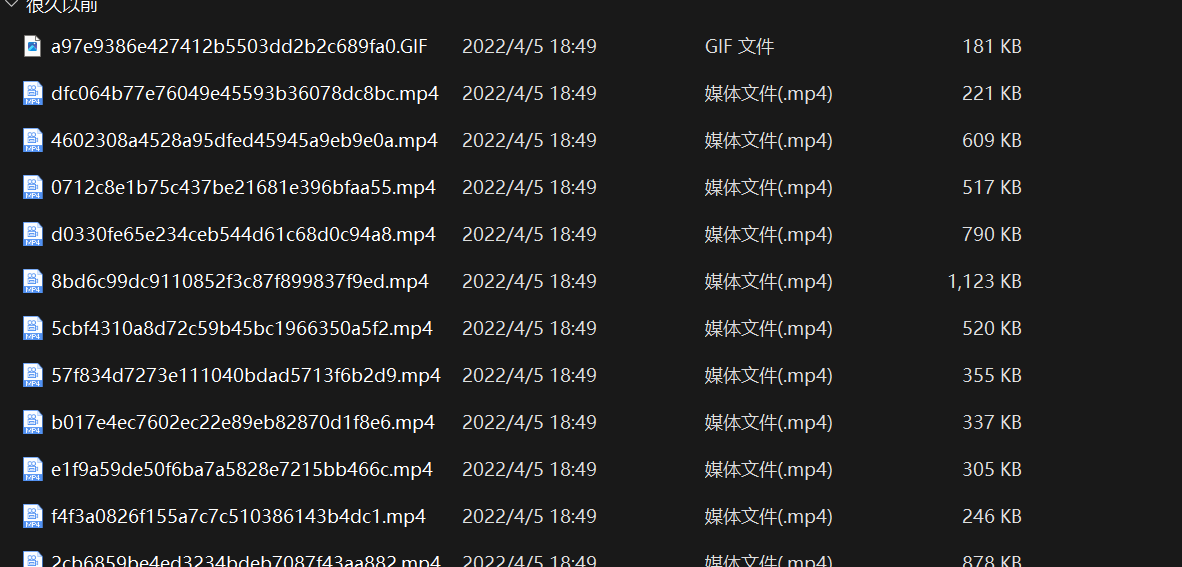Click the MP4 icon for 8bd6c99dc9110852 file
This screenshot has width=1182, height=567.
(33, 281)
